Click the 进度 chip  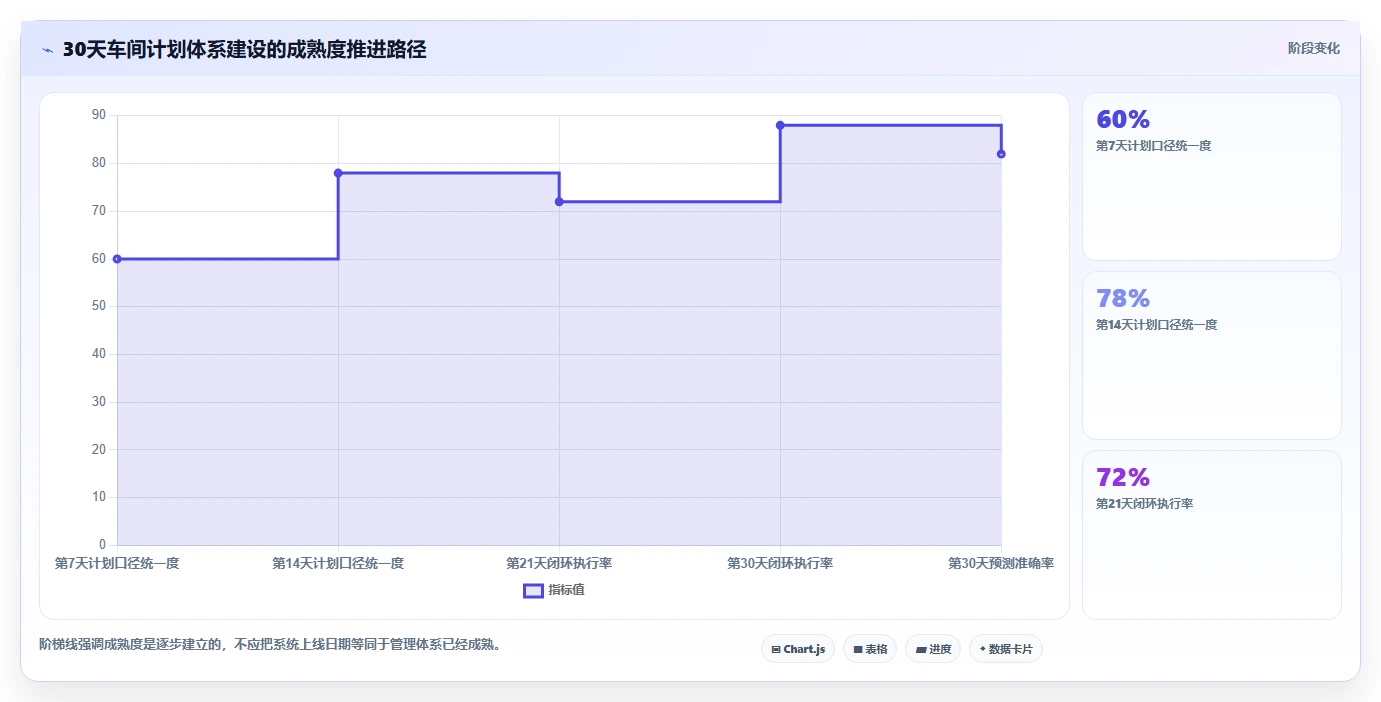click(933, 649)
